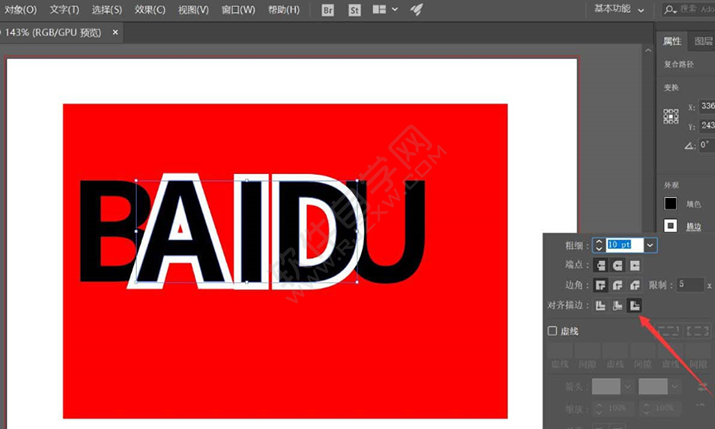Click the swap arrowheads icon
715x429 pixels.
(x=703, y=388)
